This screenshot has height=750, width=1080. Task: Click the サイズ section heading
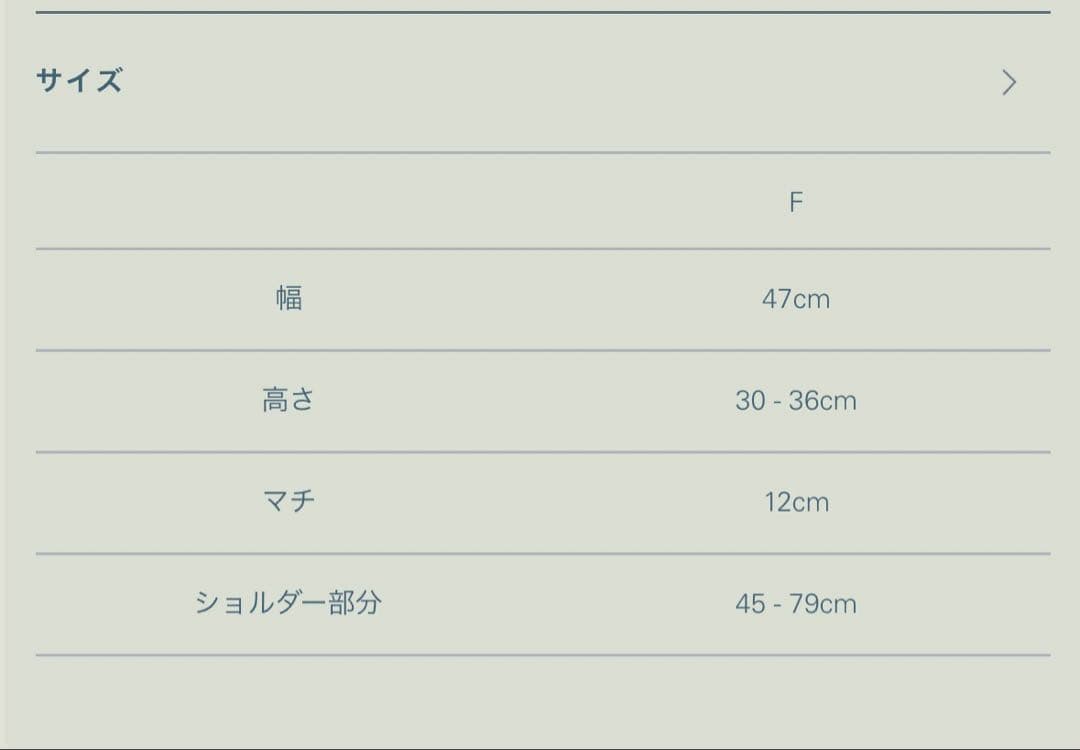tap(79, 81)
